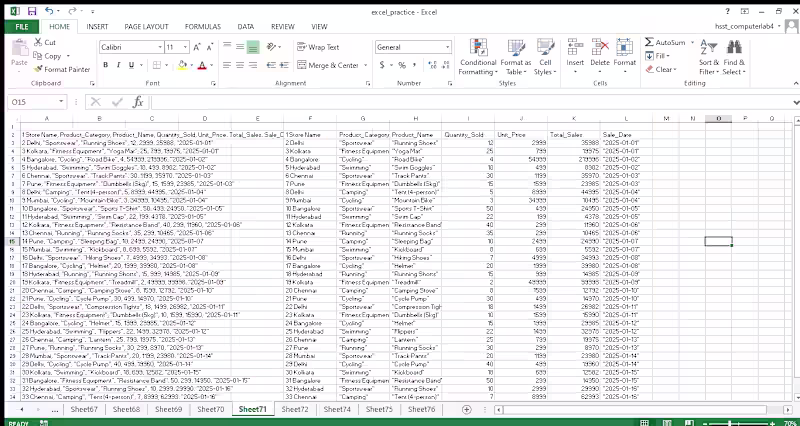Toggle Wrap Text for the cell
800x426 pixels.
coord(318,47)
